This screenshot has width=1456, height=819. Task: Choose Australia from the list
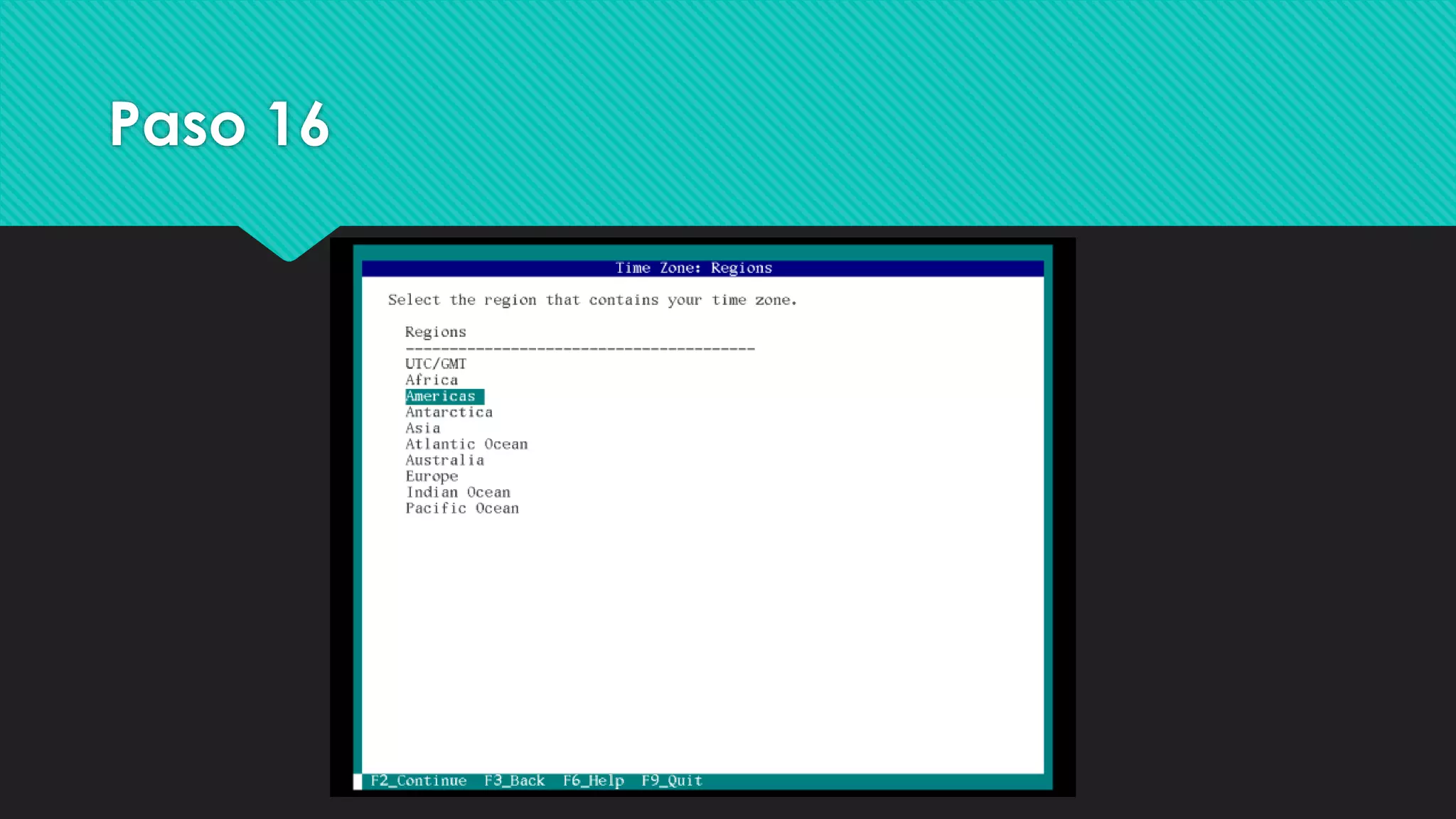point(444,461)
